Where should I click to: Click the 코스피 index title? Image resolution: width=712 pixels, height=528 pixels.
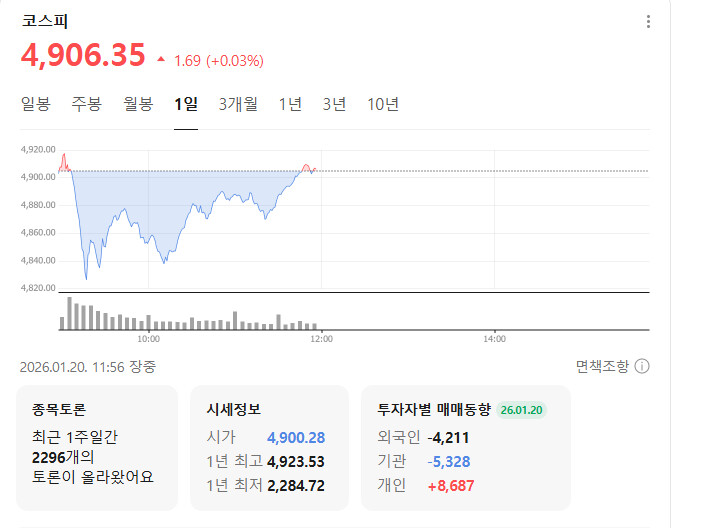tap(45, 22)
